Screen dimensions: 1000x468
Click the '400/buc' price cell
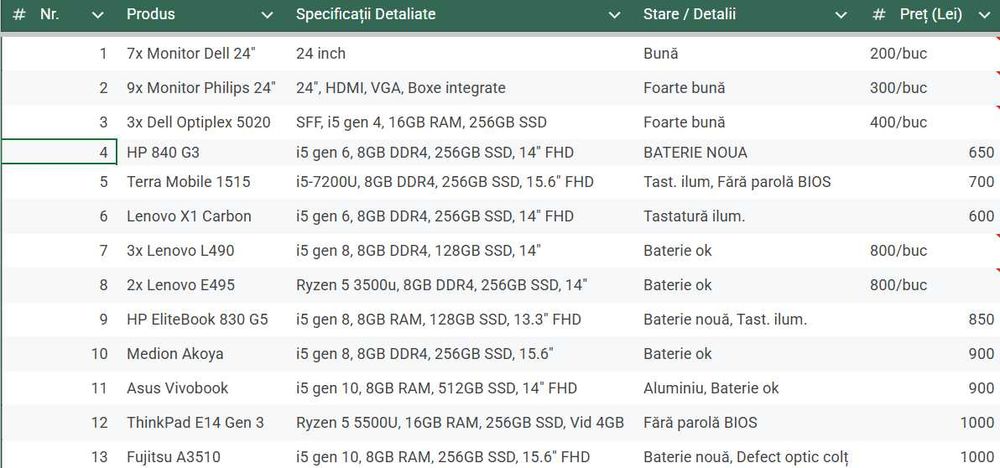point(898,122)
